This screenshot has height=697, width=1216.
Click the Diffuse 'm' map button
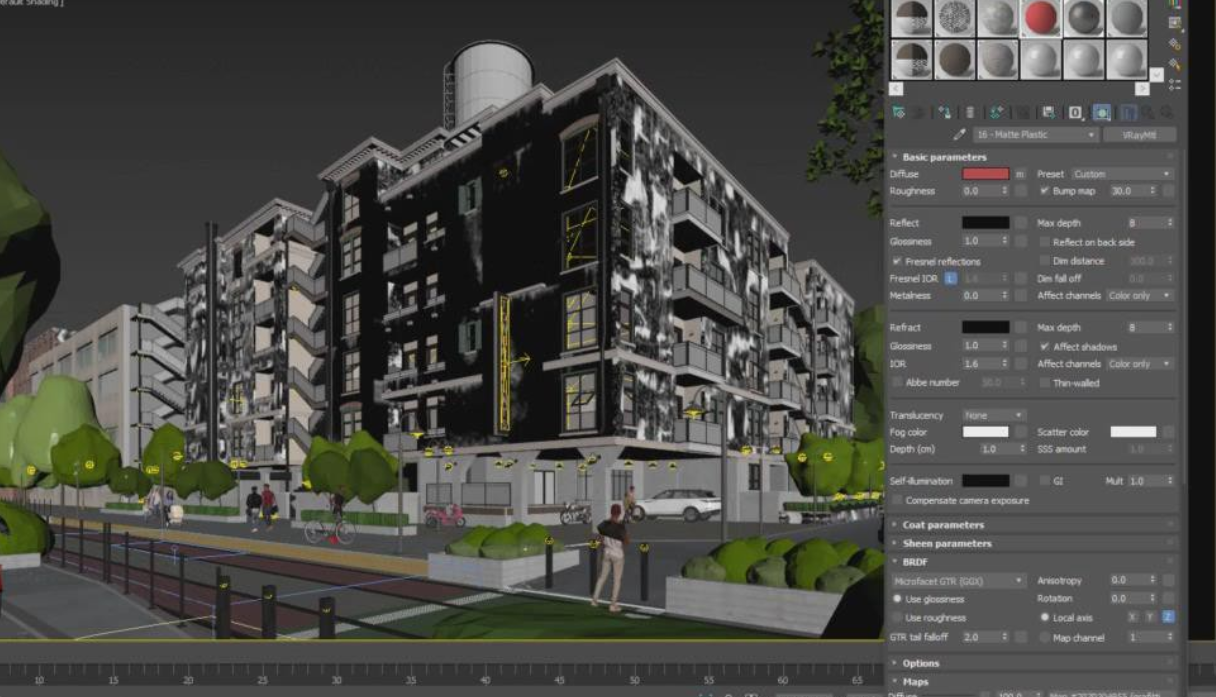[1020, 174]
